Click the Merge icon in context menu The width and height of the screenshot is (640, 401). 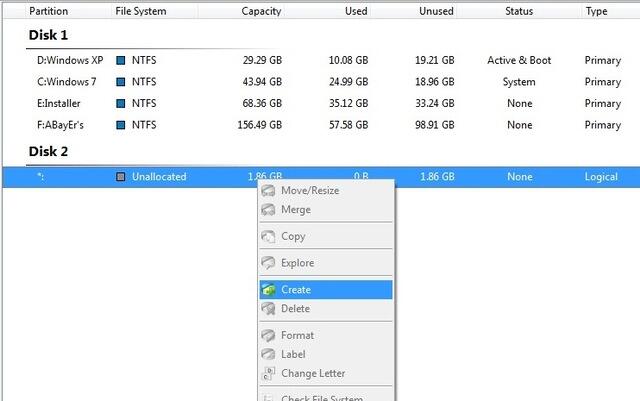click(268, 209)
